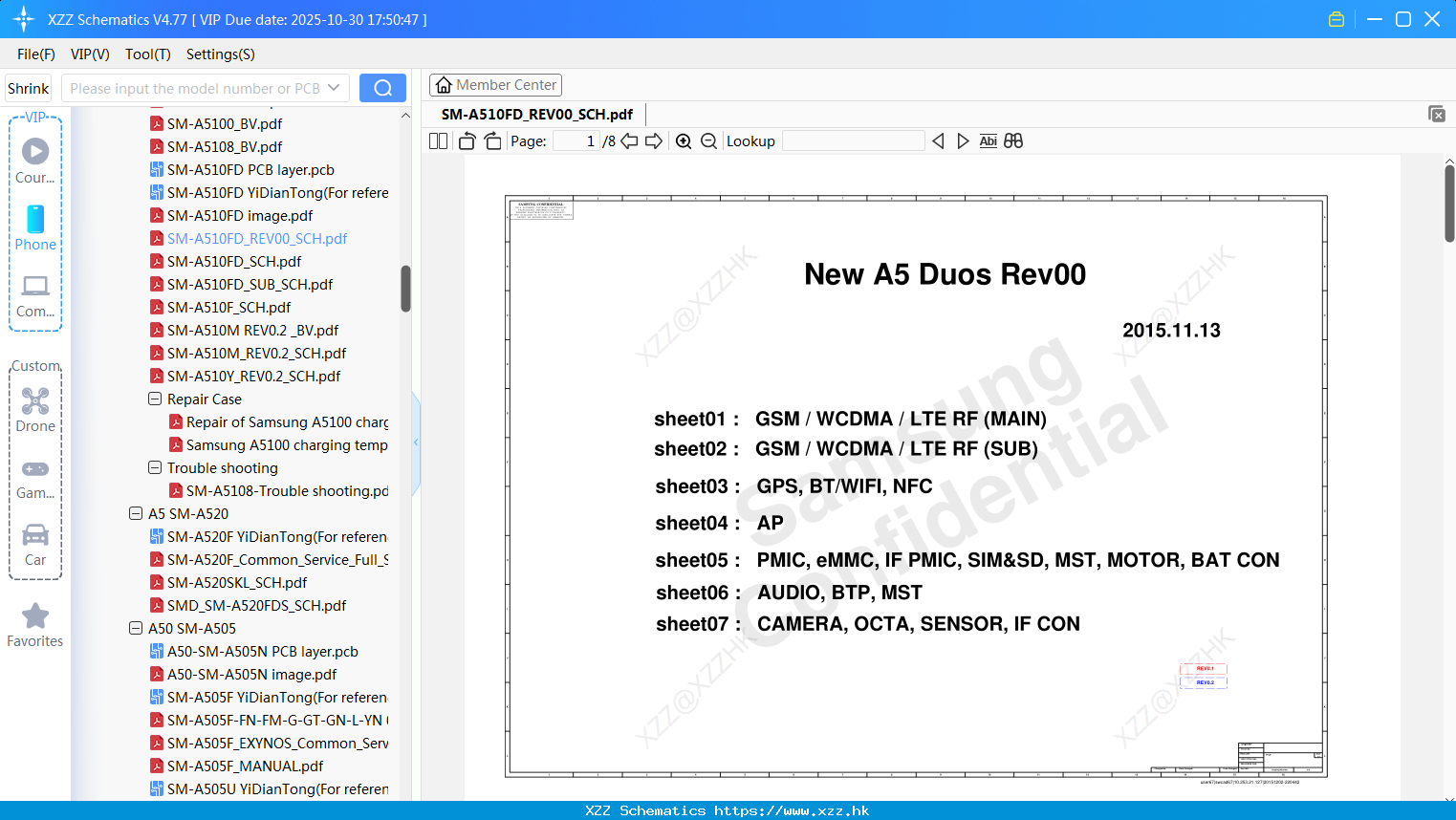Select the Computer category icon
The width and height of the screenshot is (1456, 820).
tap(35, 295)
